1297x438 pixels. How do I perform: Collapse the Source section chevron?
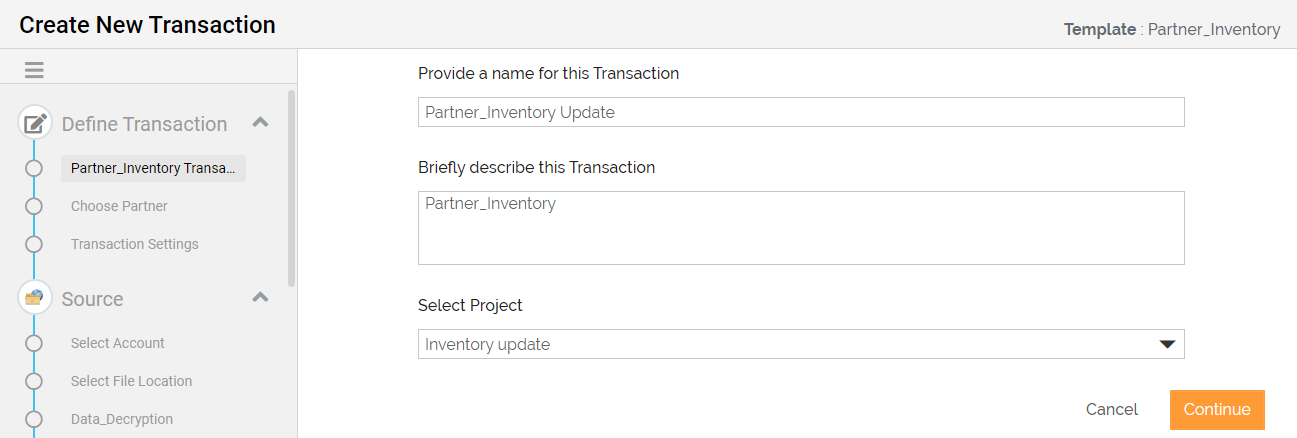(x=260, y=298)
